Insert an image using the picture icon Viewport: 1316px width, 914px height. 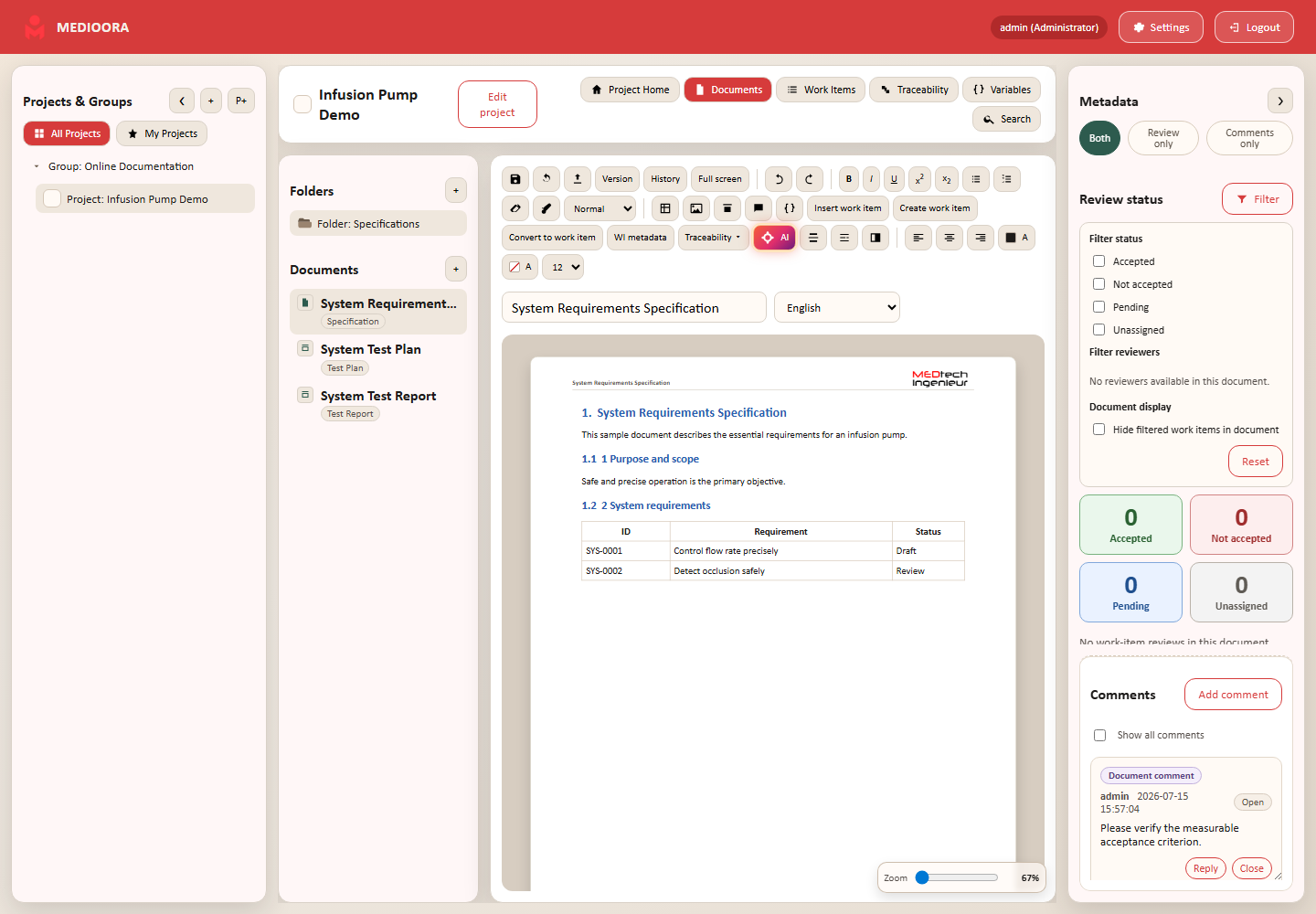point(696,208)
